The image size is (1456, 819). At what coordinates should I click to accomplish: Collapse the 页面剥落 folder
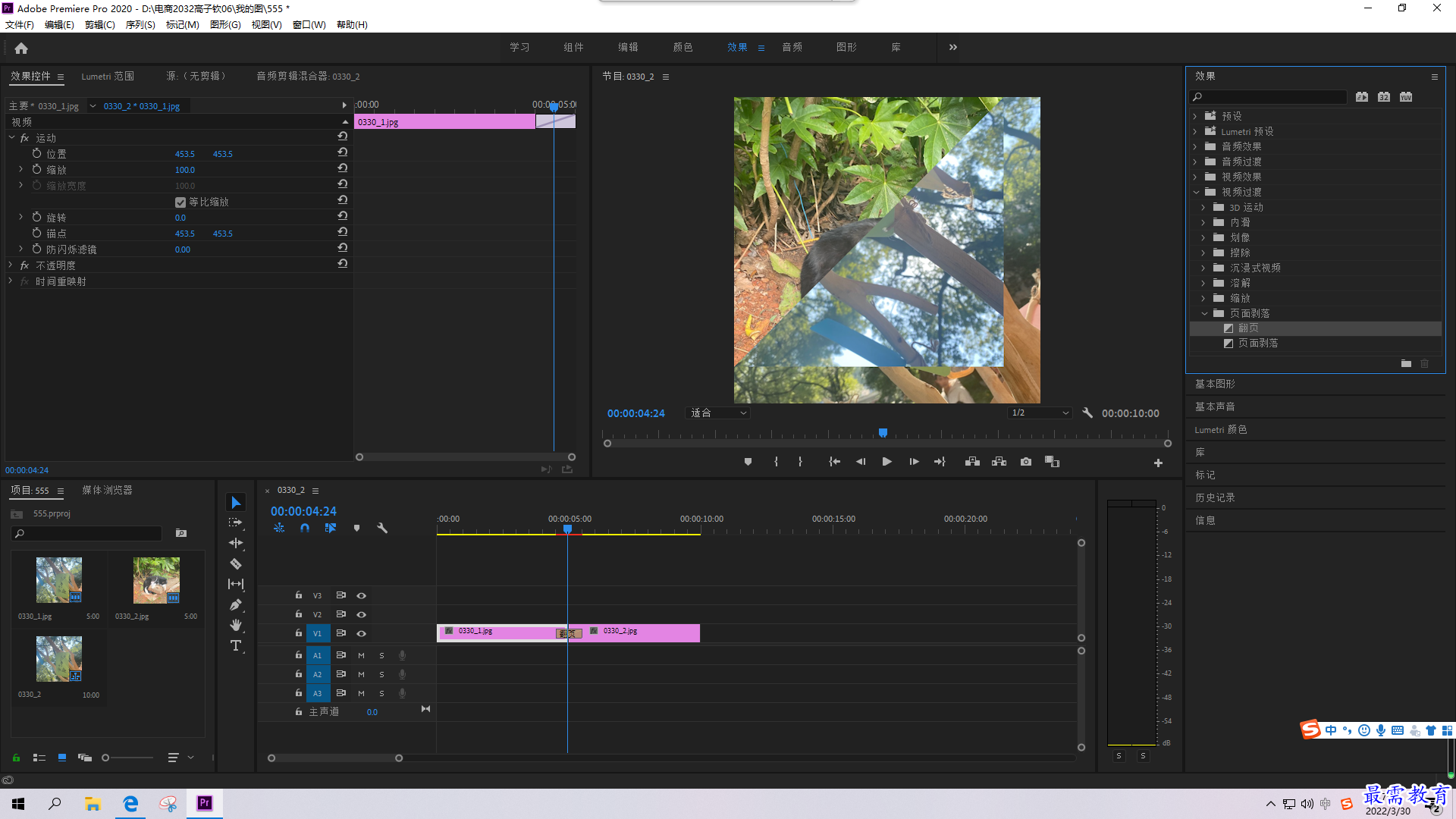pyautogui.click(x=1204, y=313)
